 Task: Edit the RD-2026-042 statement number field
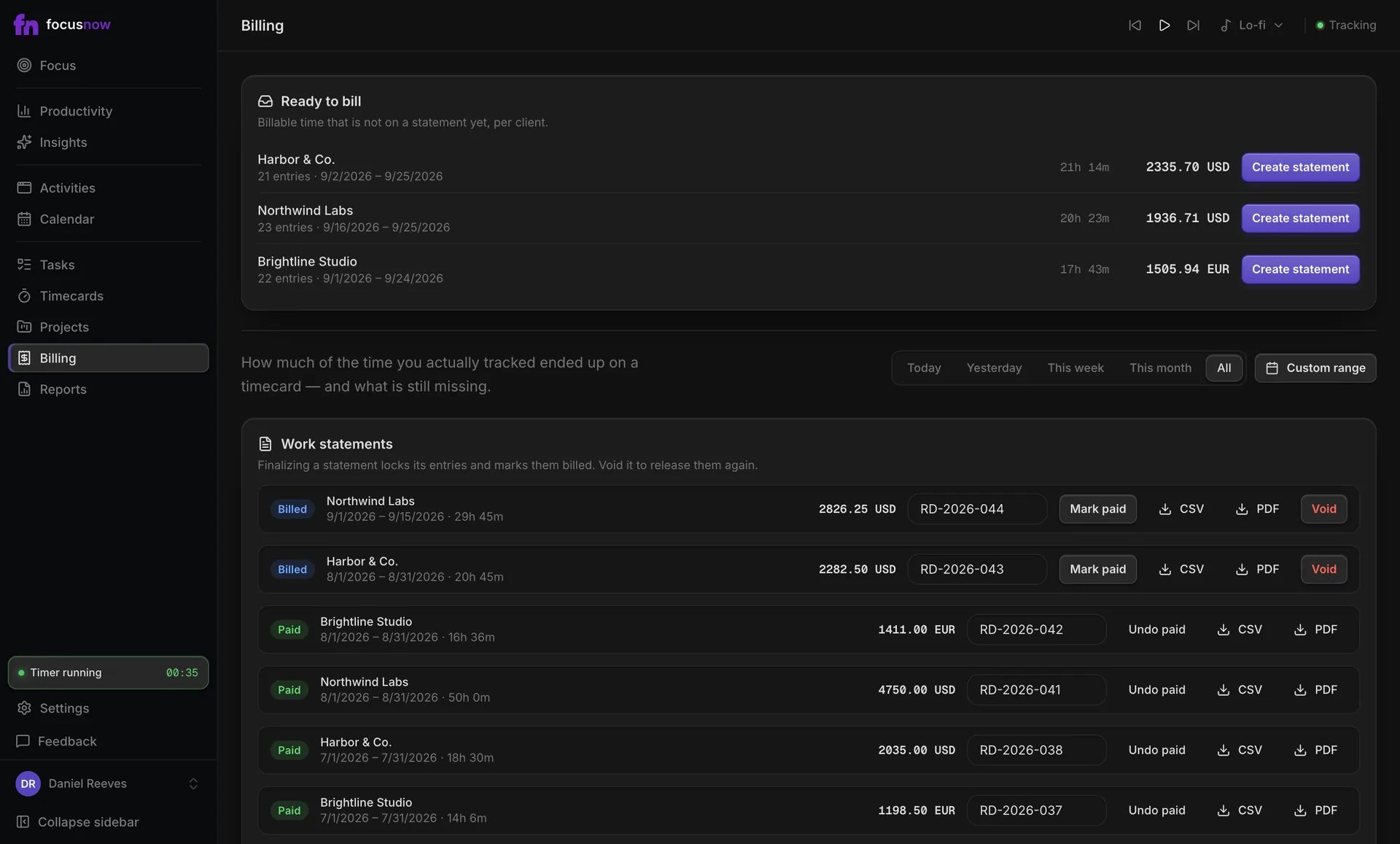1036,630
